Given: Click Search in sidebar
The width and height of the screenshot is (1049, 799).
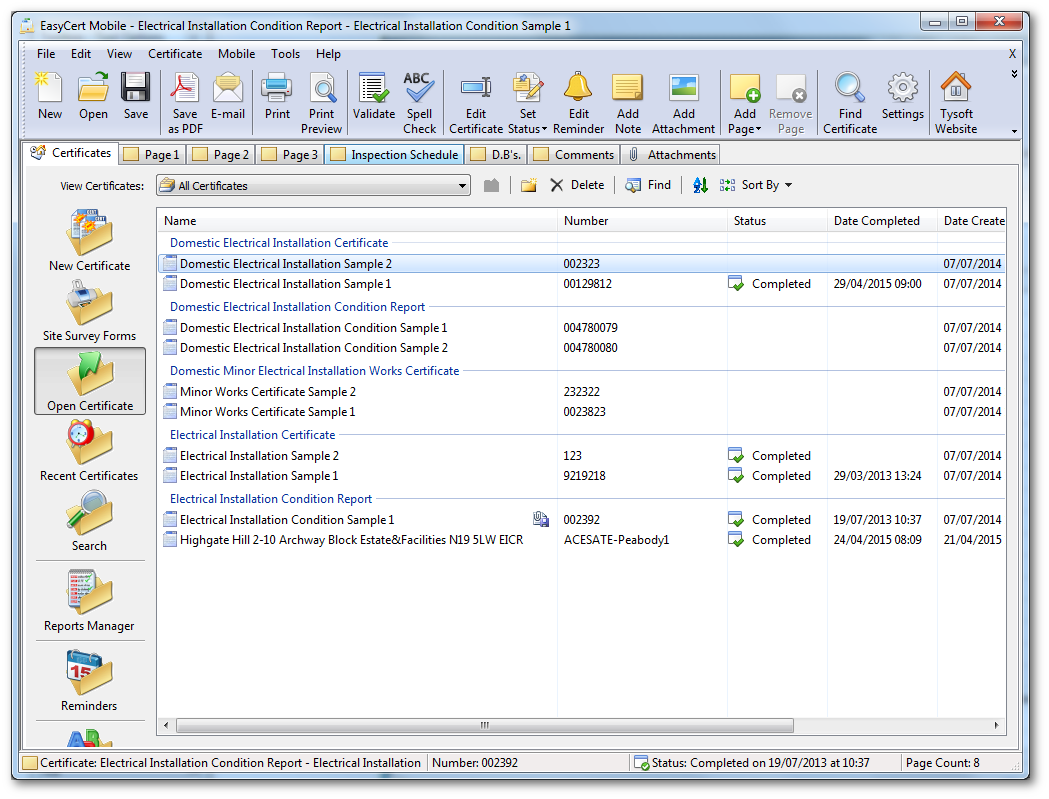Looking at the screenshot, I should pyautogui.click(x=90, y=521).
